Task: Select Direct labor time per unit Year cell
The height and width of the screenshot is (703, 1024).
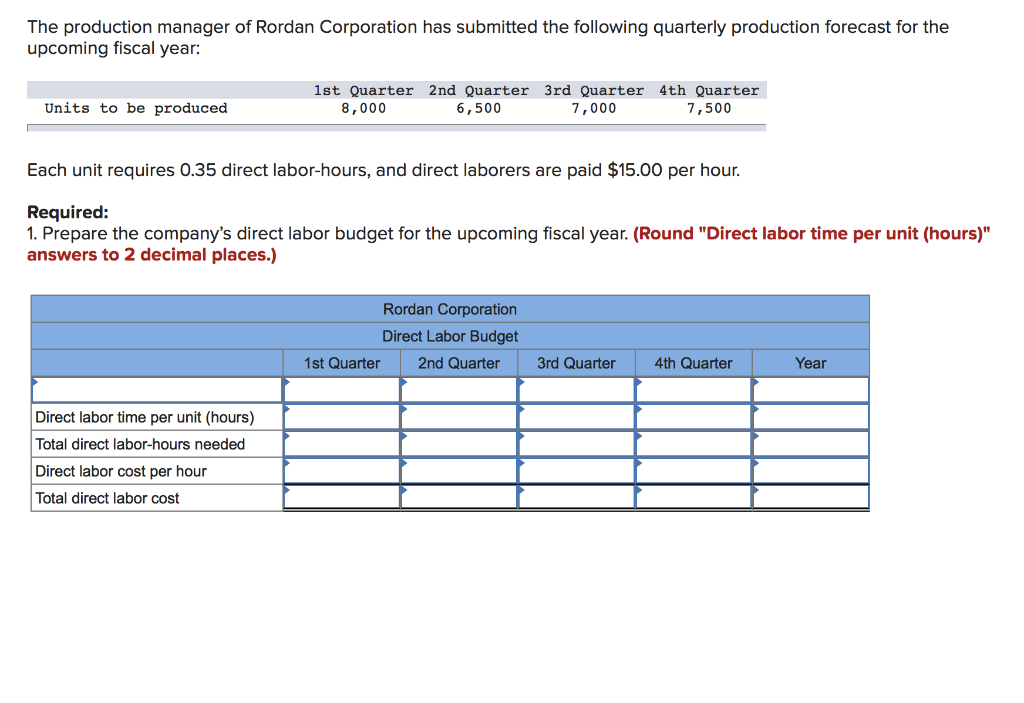Action: pyautogui.click(x=811, y=417)
